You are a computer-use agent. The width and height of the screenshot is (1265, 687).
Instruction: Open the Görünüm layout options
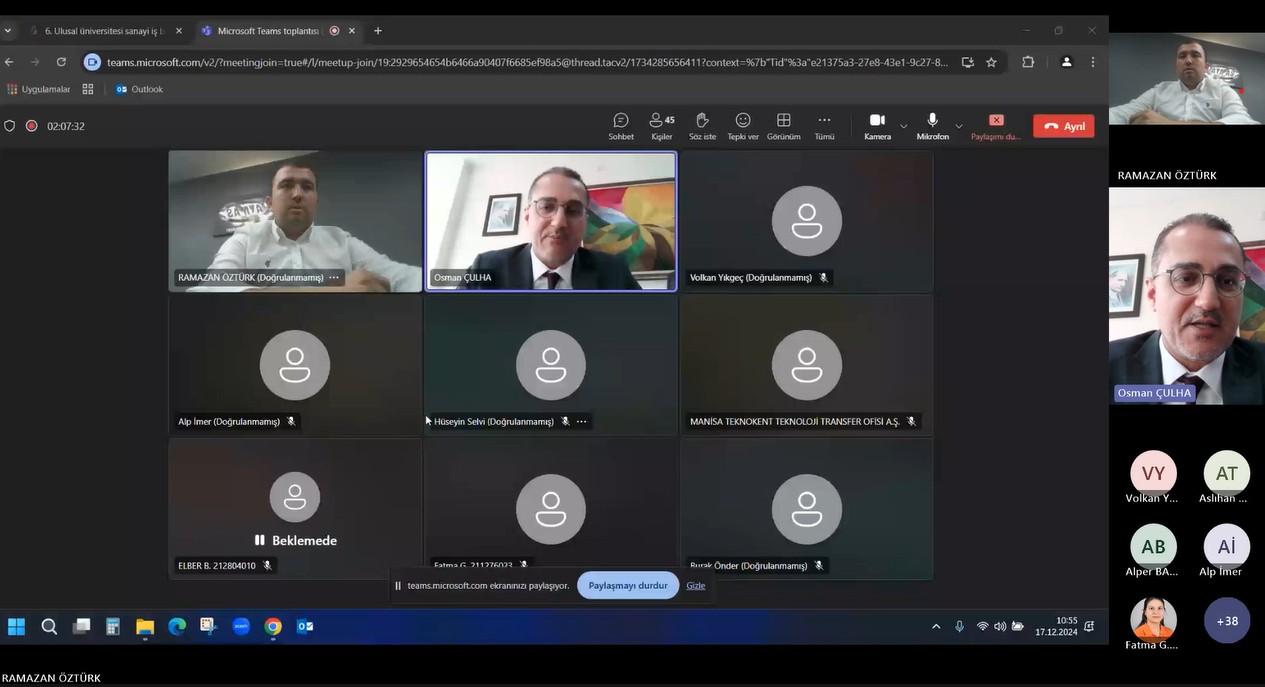[x=783, y=126]
